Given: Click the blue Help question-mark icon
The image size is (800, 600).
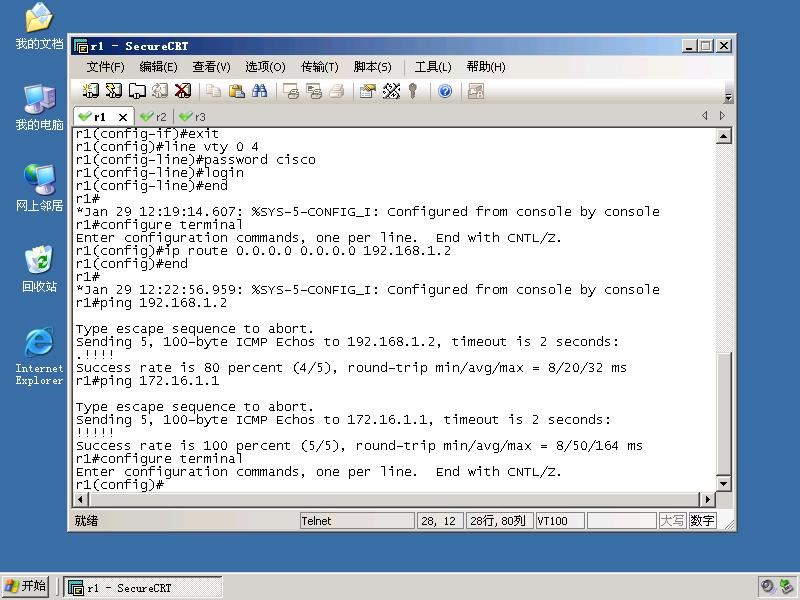Looking at the screenshot, I should coord(445,91).
